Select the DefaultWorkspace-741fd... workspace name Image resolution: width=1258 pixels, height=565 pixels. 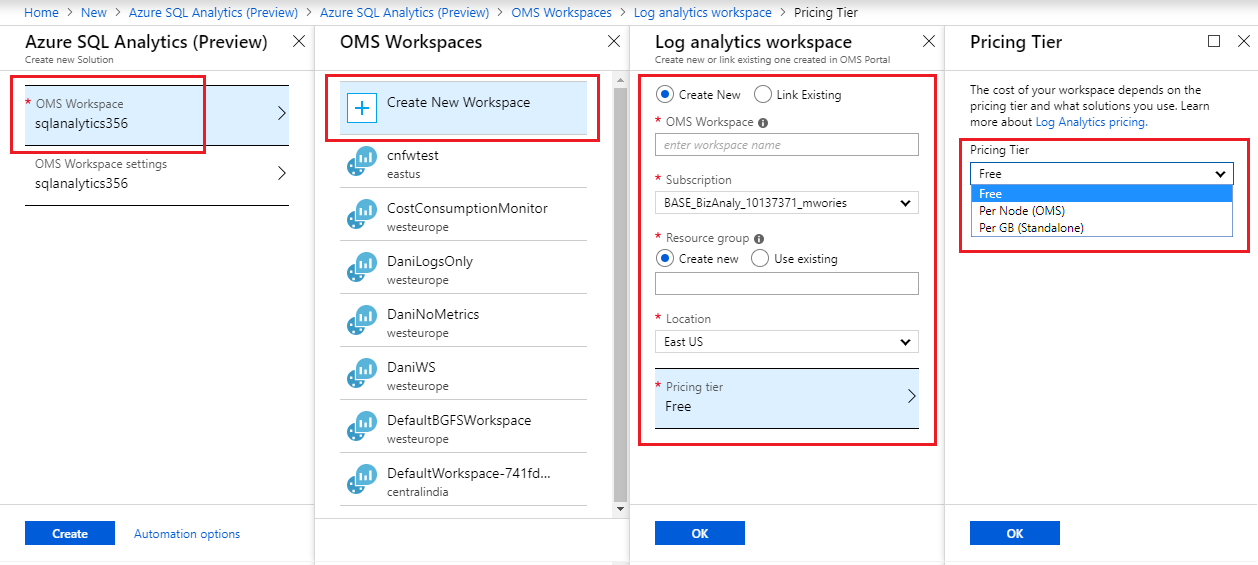point(469,473)
